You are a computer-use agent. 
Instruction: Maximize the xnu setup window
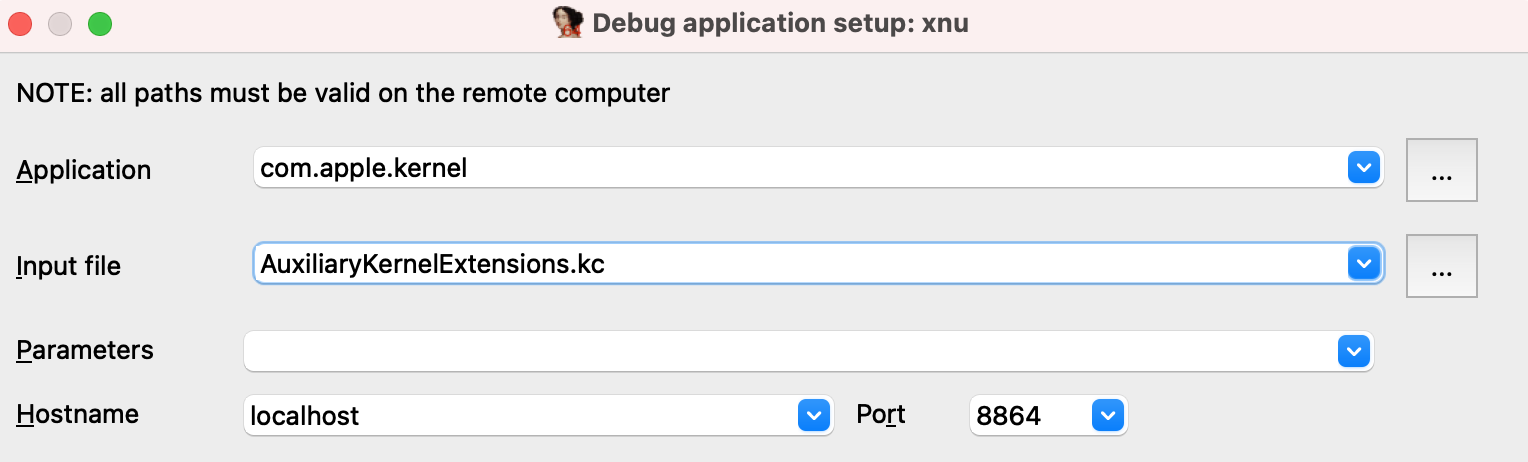click(x=100, y=23)
